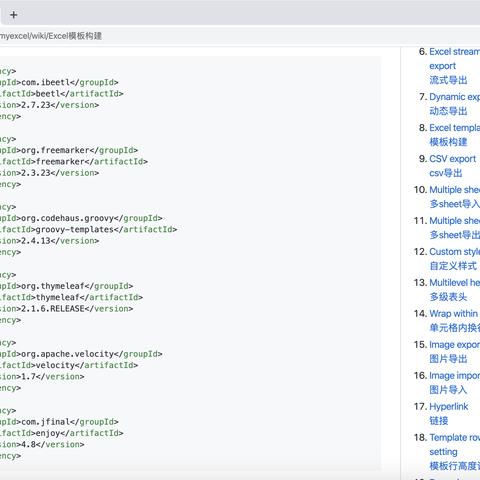Click the beetl artifactId code line
Screen dimensions: 480x480
(62, 94)
